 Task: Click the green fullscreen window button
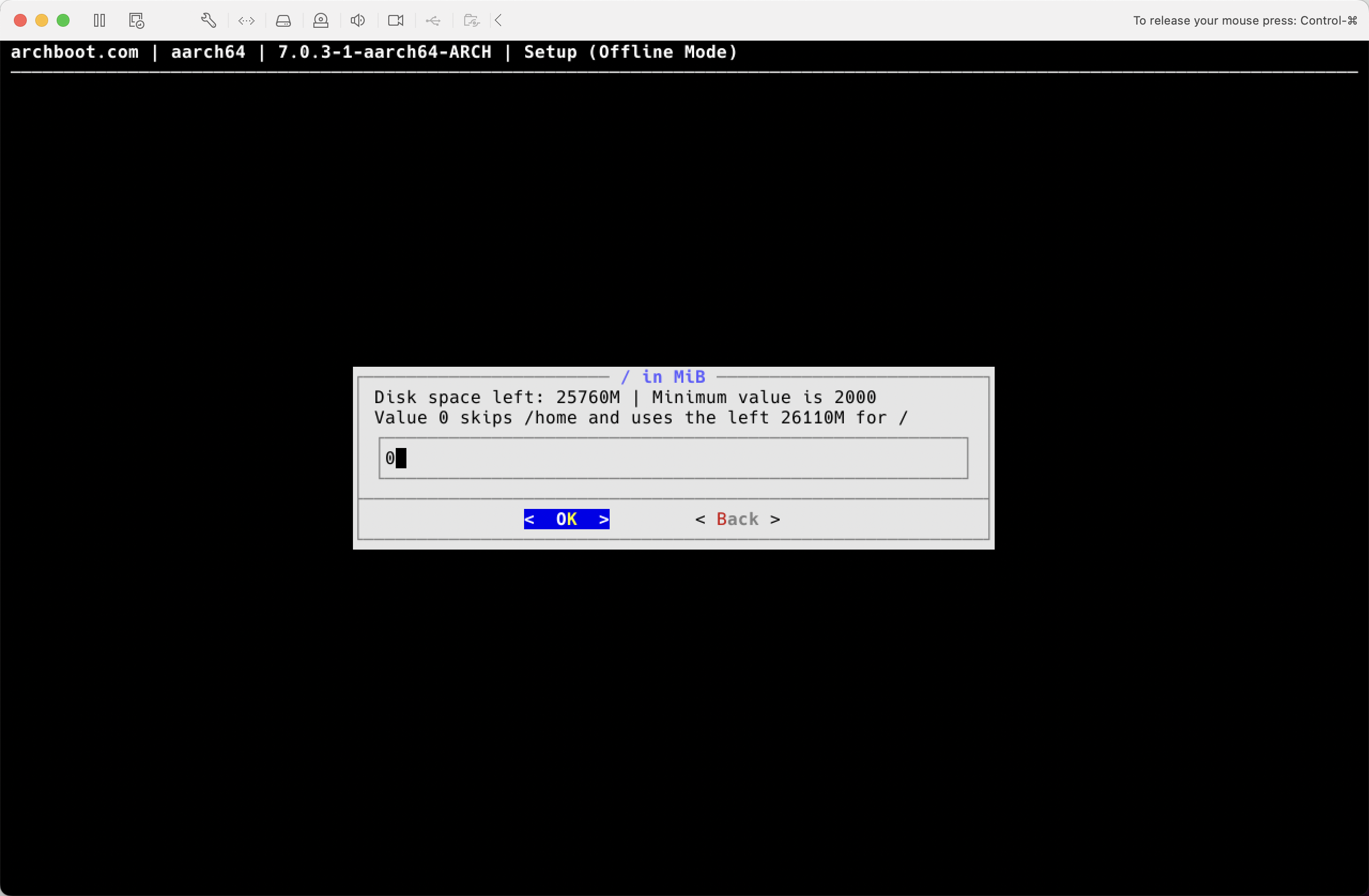[63, 21]
